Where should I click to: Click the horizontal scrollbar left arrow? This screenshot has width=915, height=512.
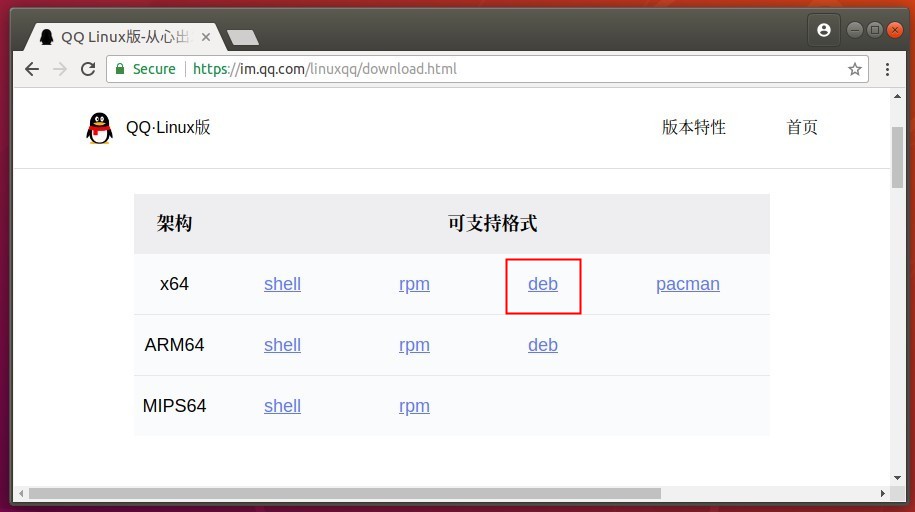(x=21, y=494)
